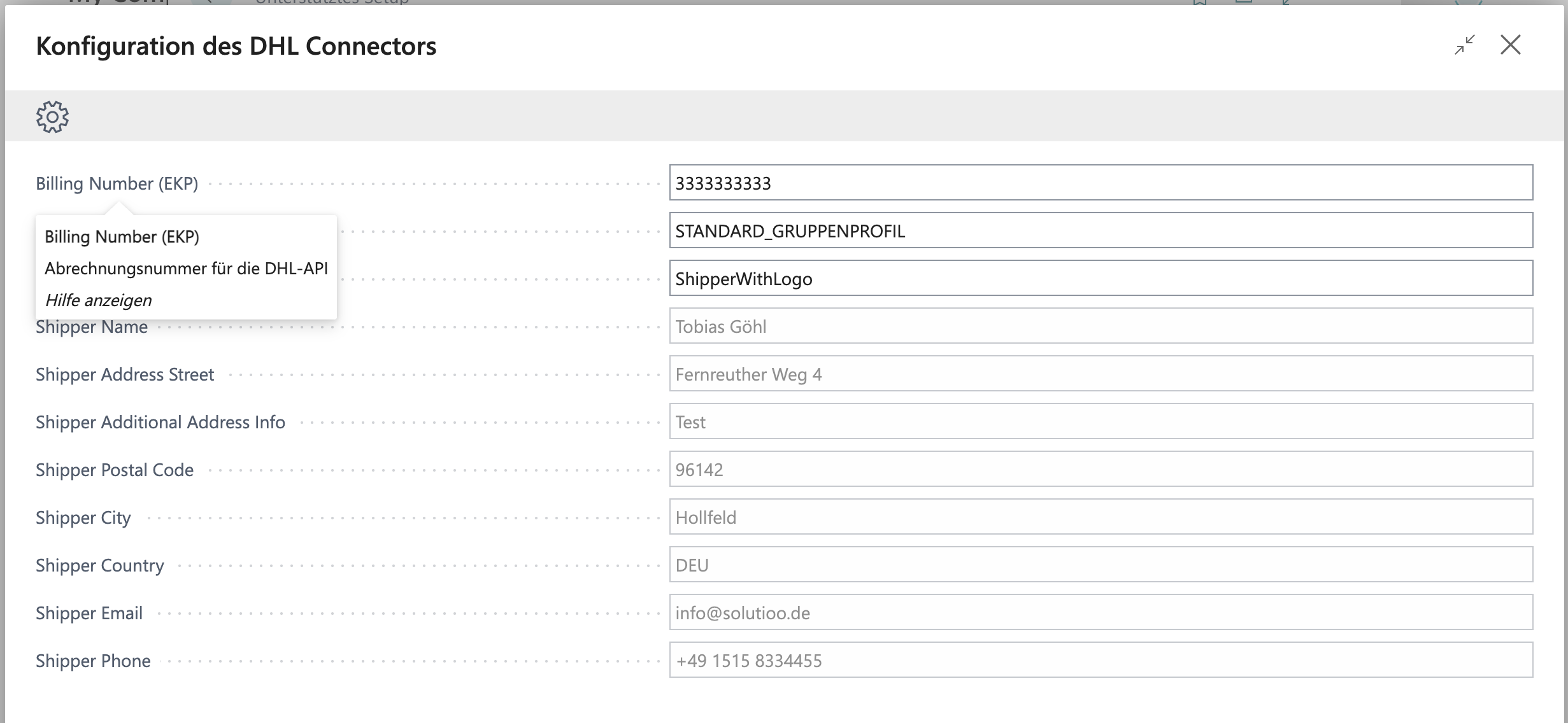
Task: Focus the Shipper Additional Address Info field
Action: click(1101, 422)
